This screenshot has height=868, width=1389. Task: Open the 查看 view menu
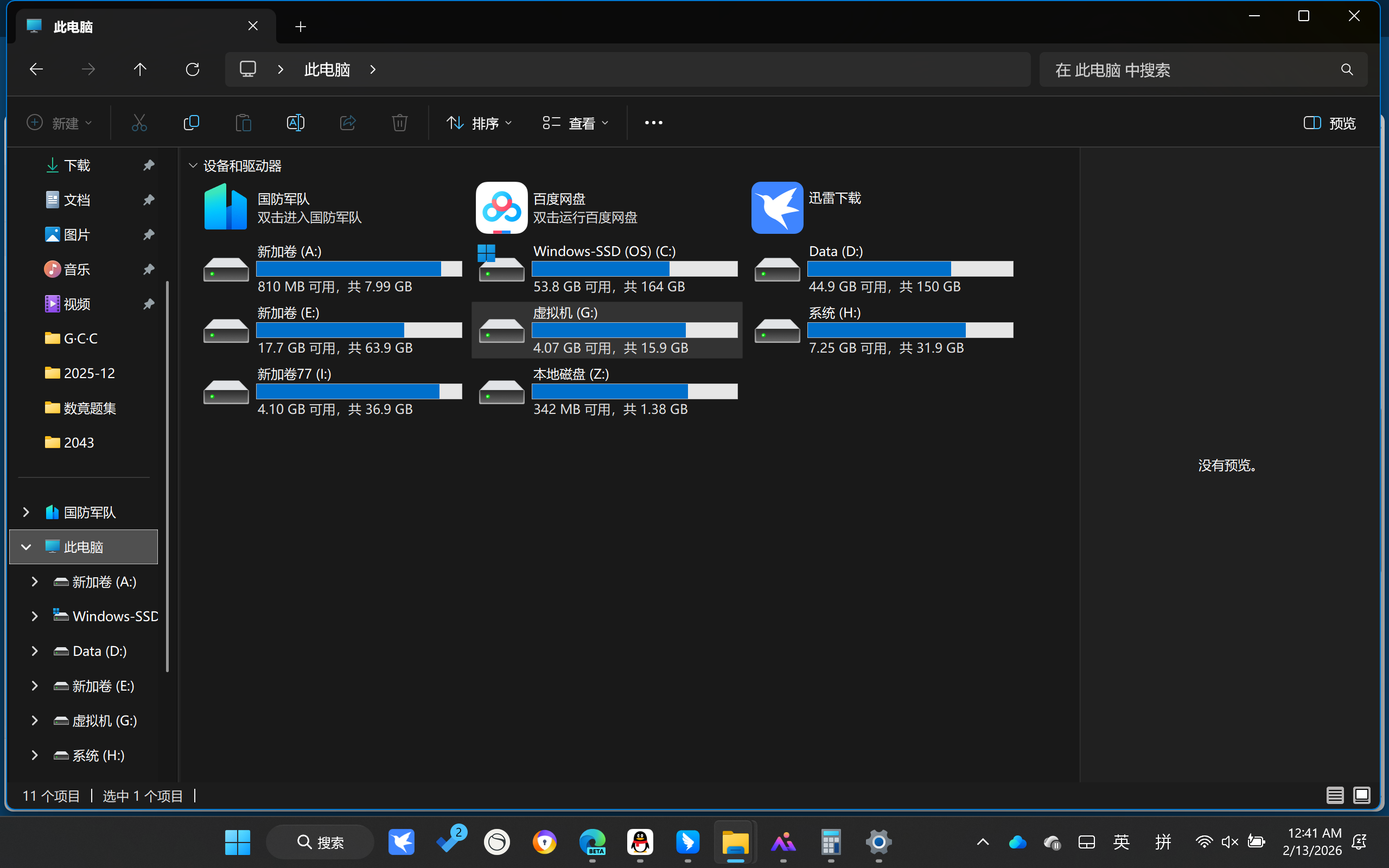(575, 123)
